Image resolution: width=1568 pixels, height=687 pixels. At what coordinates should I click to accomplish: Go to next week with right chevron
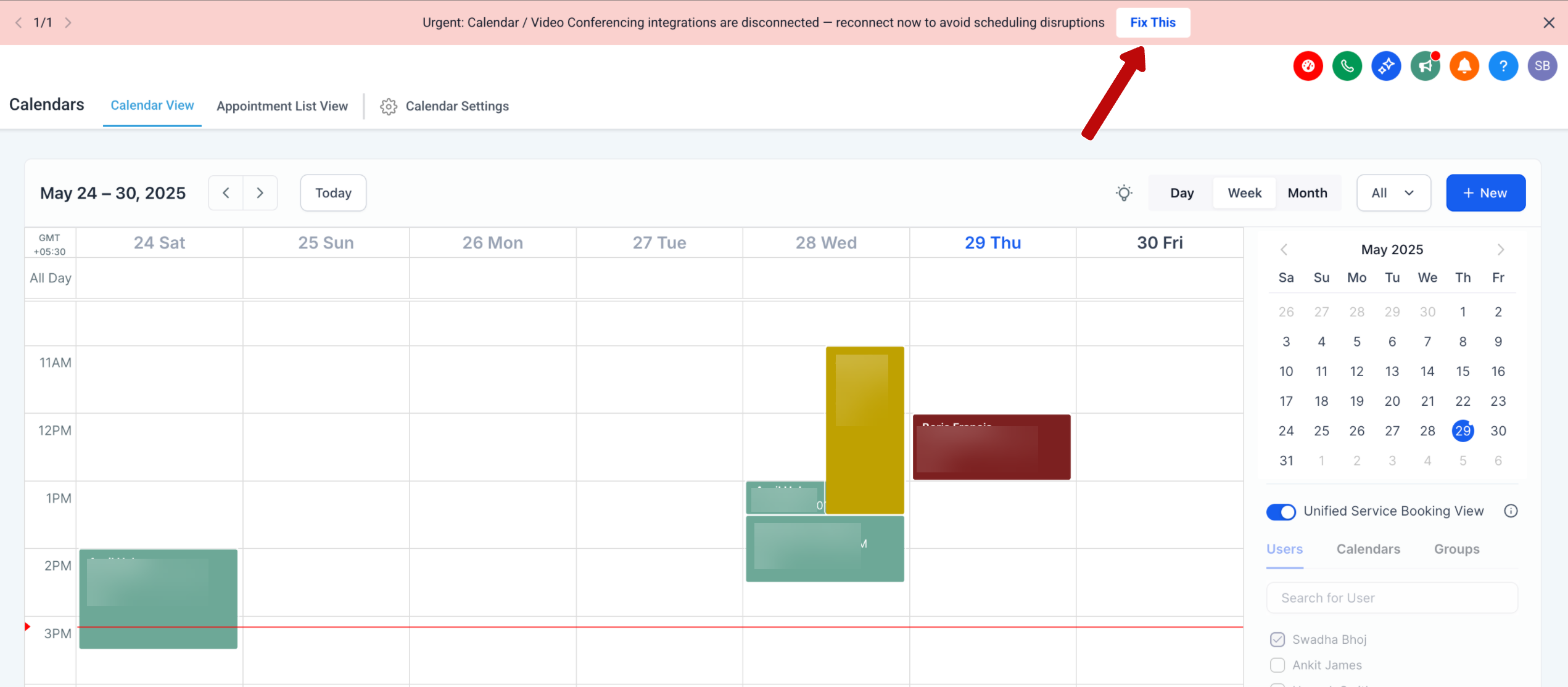pyautogui.click(x=260, y=193)
